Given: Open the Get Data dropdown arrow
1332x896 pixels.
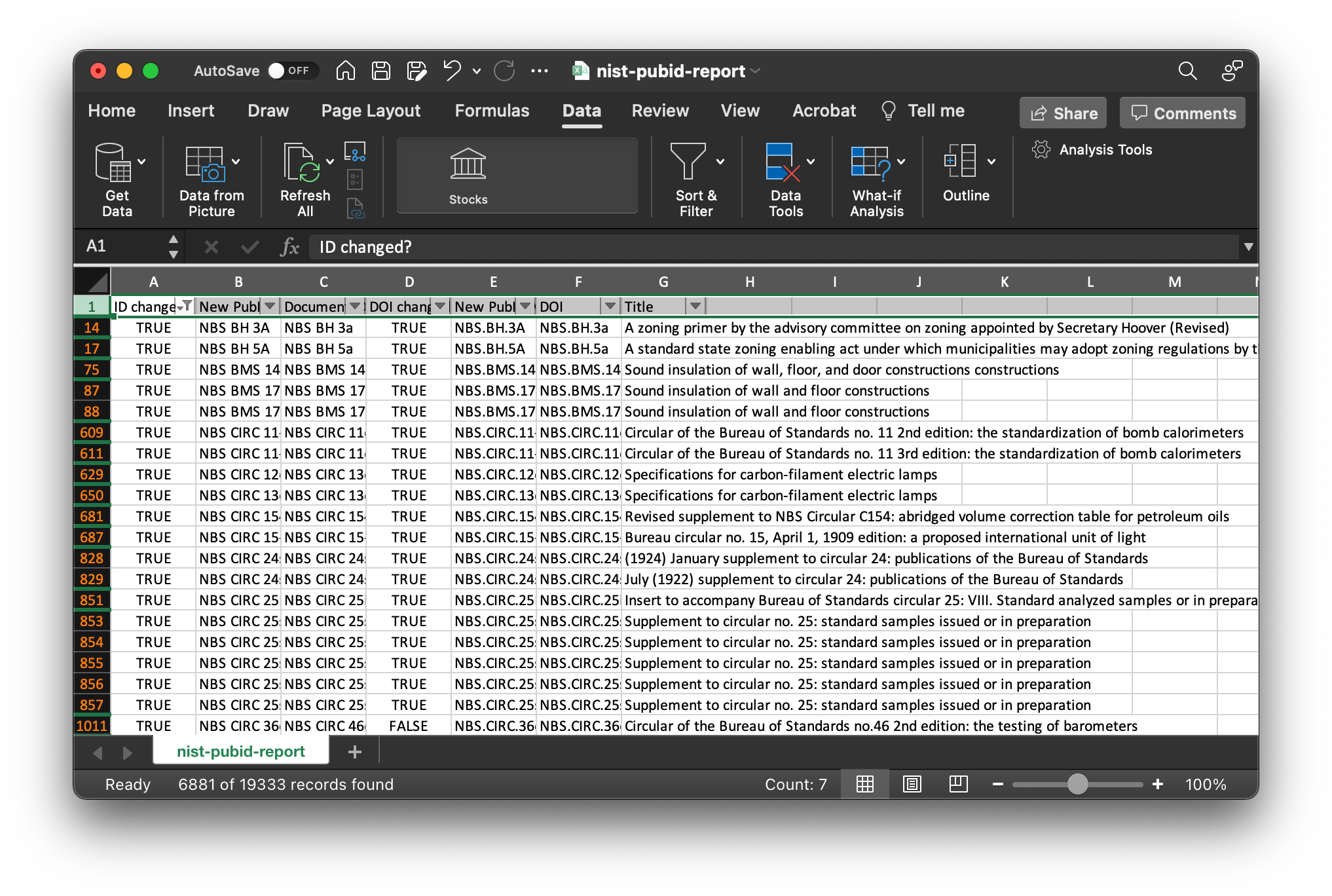Looking at the screenshot, I should tap(141, 162).
